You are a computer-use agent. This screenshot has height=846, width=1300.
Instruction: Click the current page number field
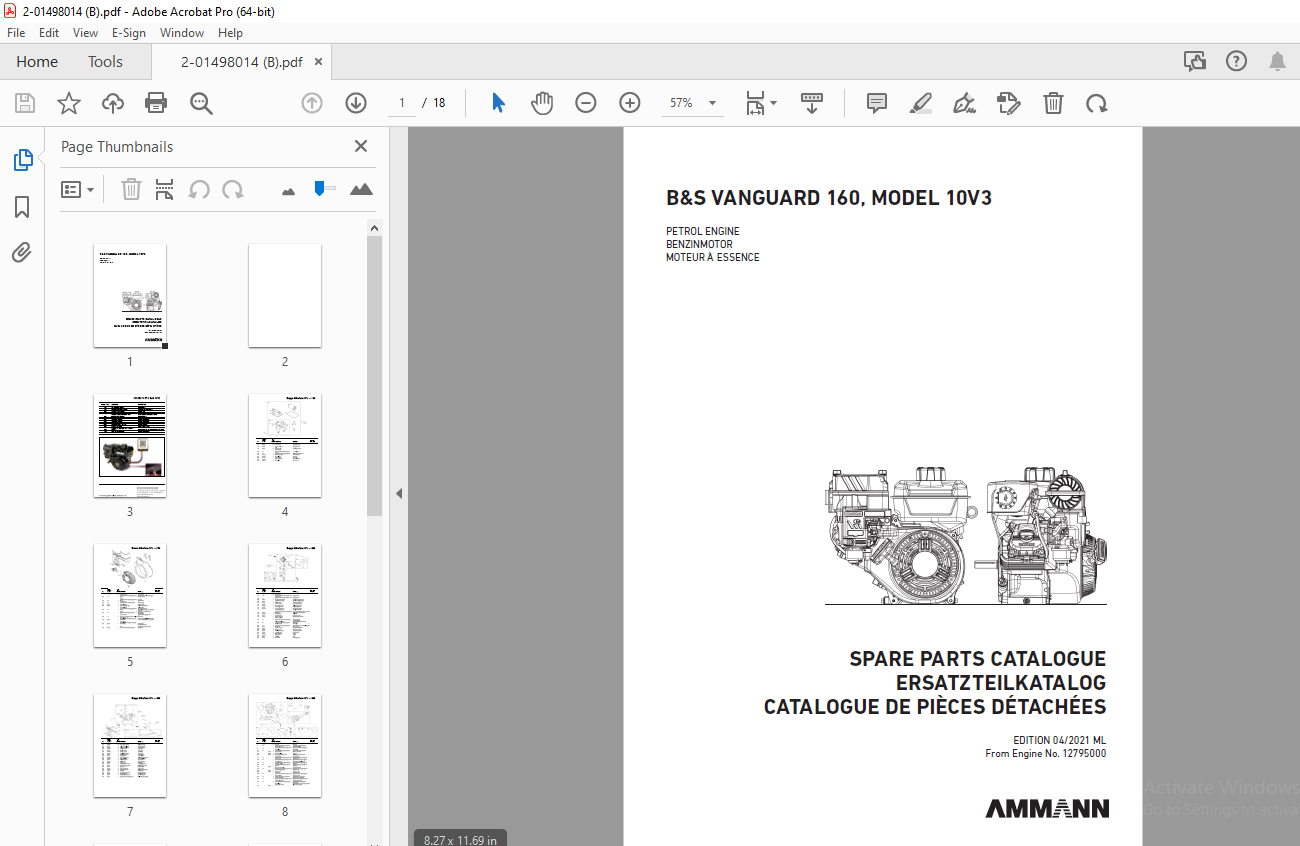click(x=402, y=103)
